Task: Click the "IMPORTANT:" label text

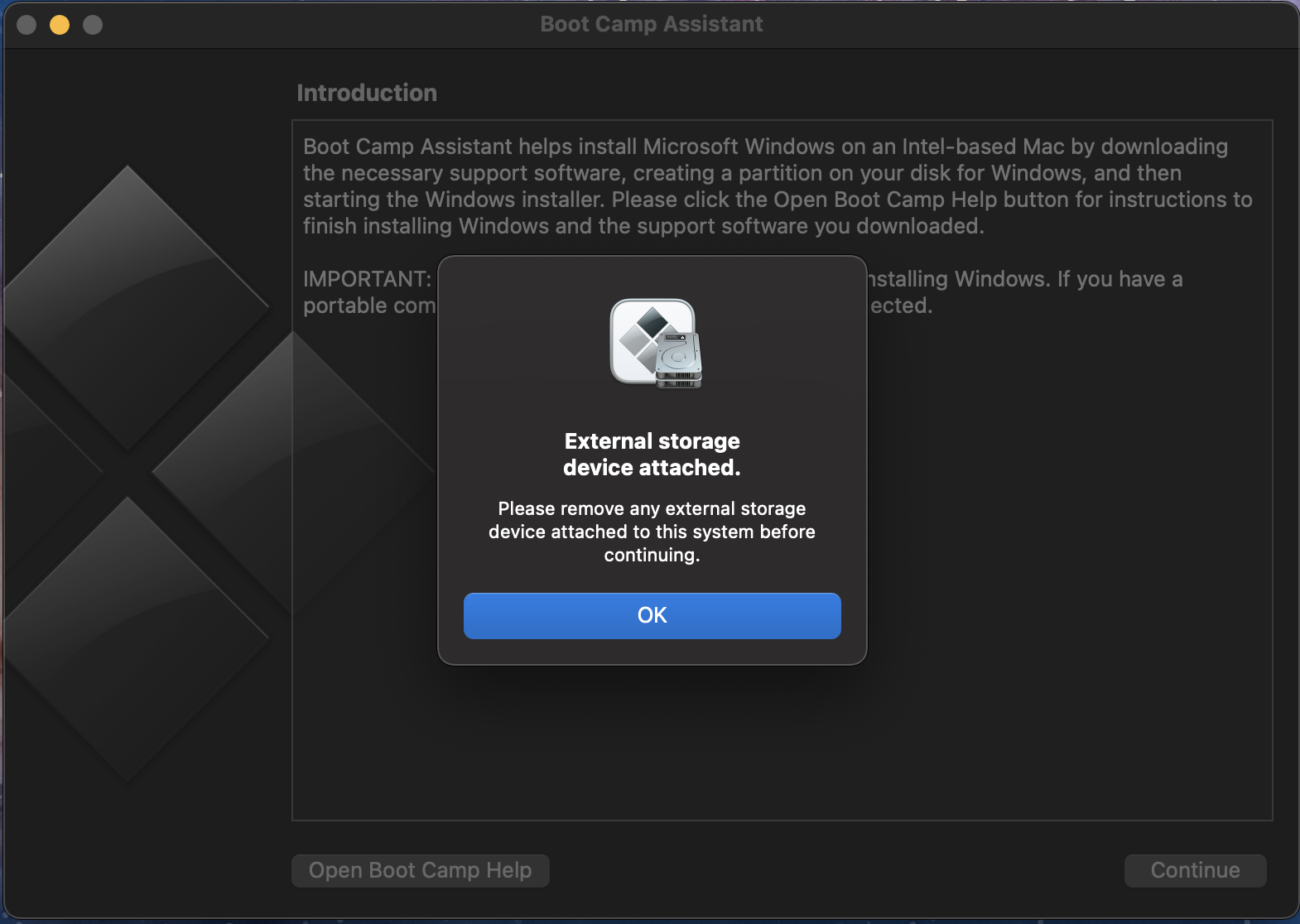Action: point(367,279)
